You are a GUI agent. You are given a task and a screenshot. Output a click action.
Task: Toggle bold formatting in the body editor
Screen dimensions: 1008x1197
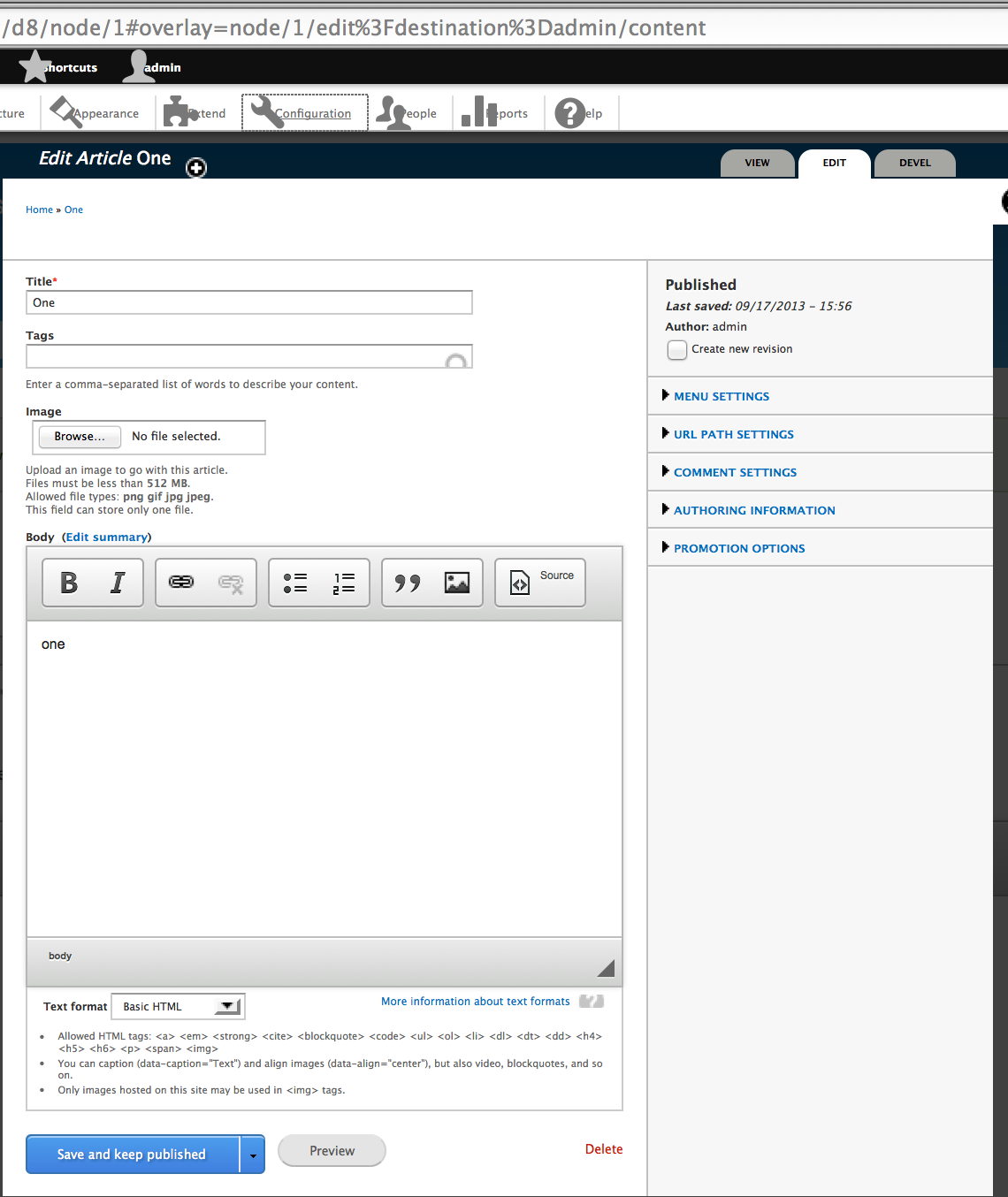tap(68, 582)
